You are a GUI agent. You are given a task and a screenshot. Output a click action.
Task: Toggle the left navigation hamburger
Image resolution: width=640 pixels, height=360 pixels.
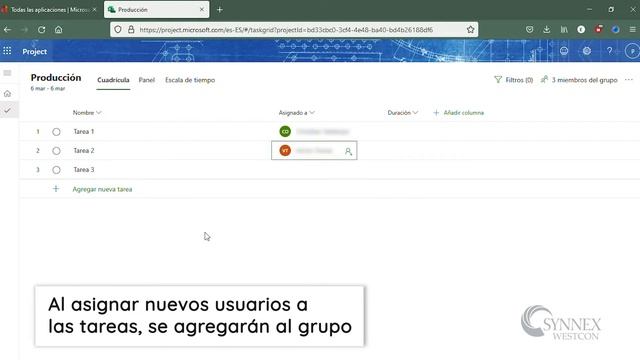[7, 73]
